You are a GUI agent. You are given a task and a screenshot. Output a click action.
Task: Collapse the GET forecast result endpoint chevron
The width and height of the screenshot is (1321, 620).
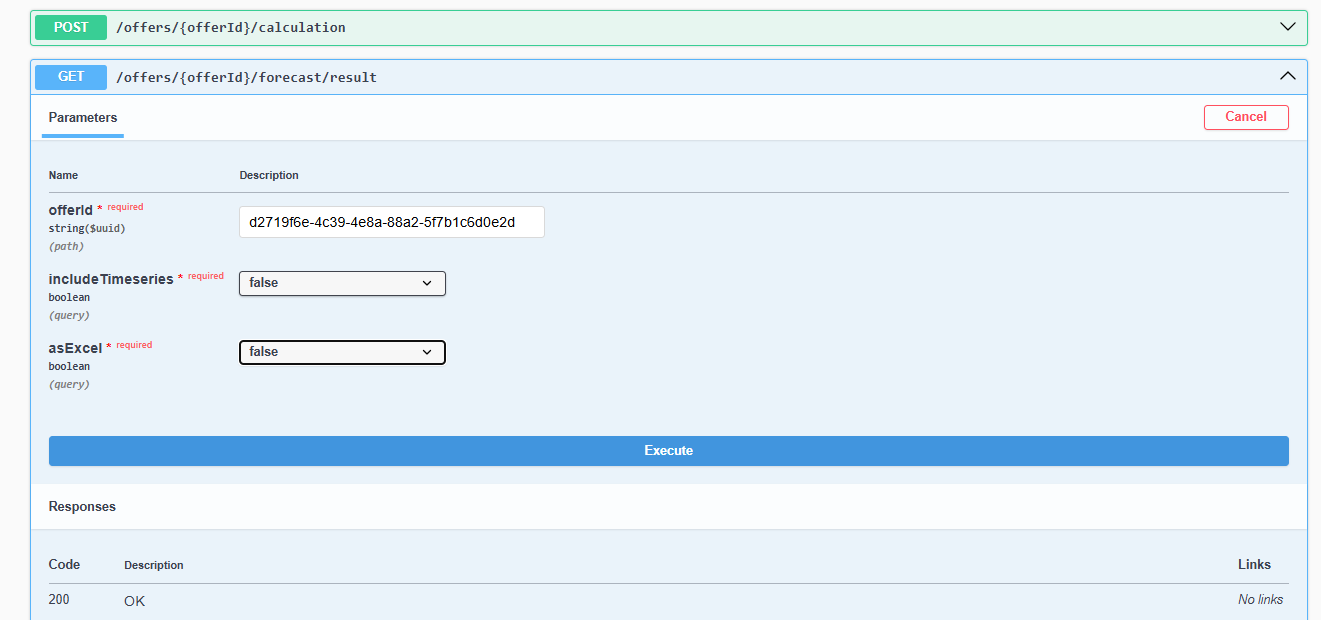1288,76
